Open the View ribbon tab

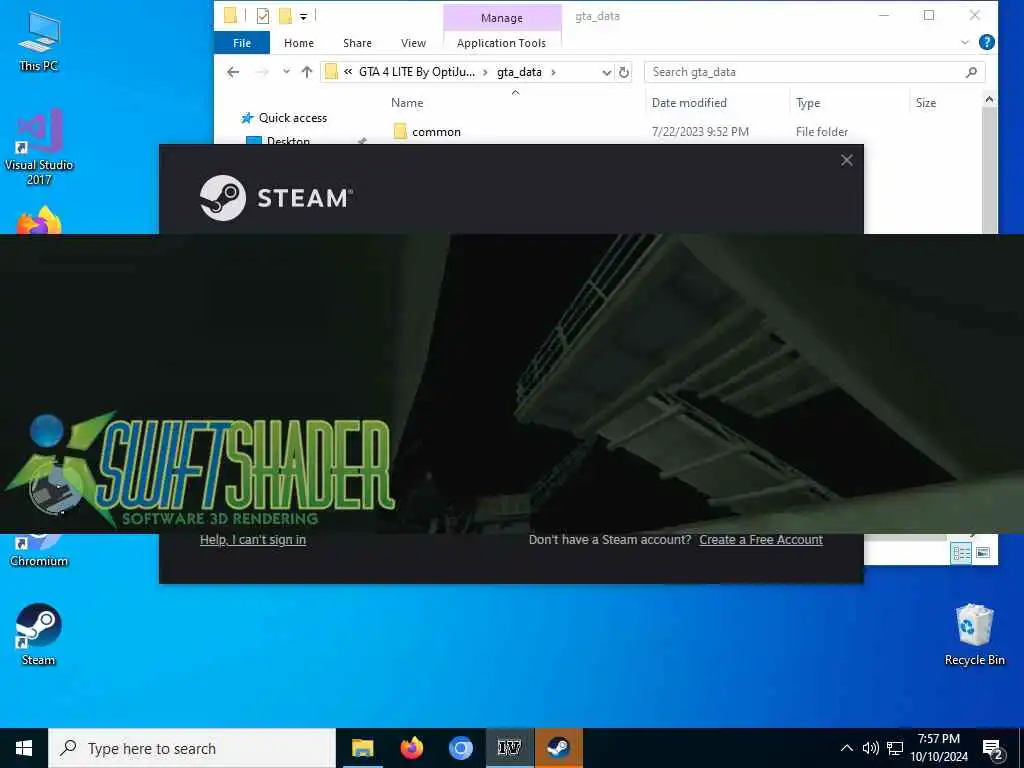413,43
